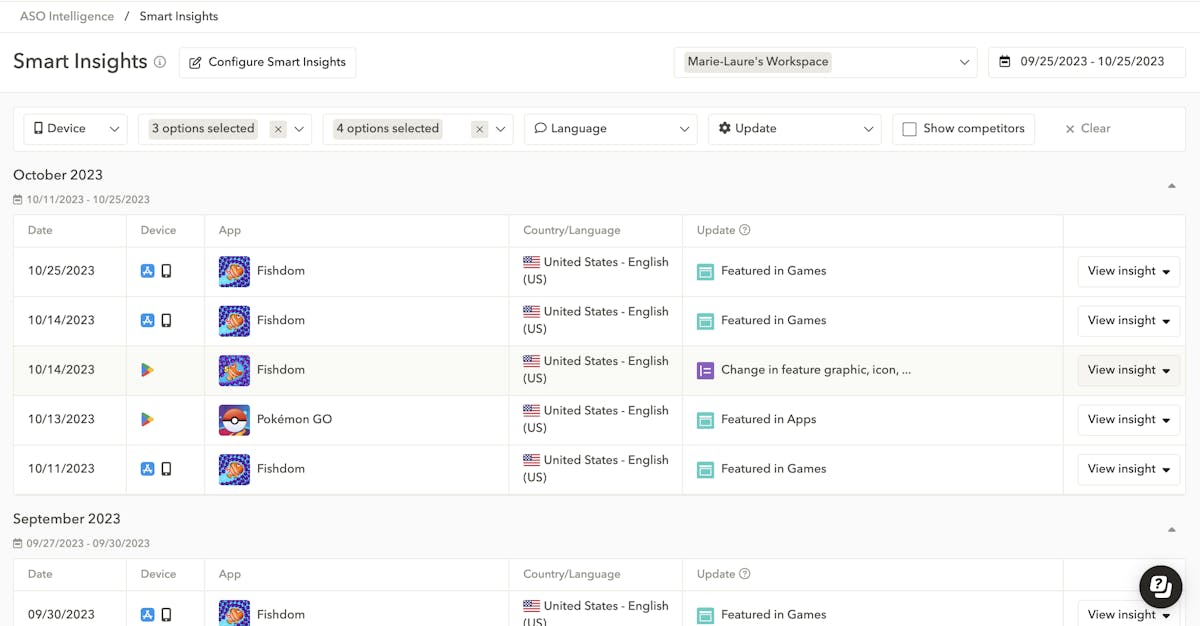This screenshot has height=626, width=1200.
Task: Open the chat support widget
Action: (1160, 586)
